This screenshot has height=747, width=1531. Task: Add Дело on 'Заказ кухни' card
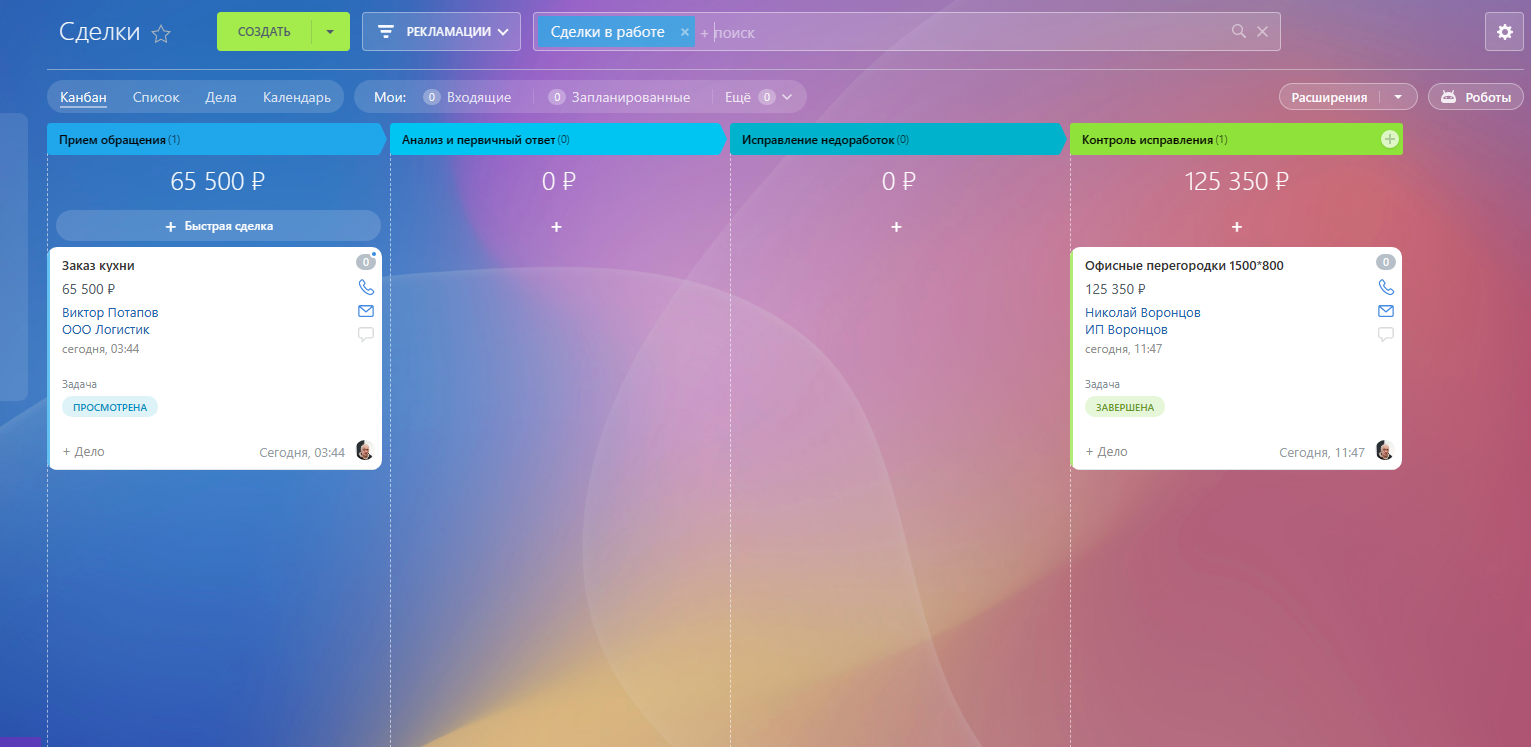click(x=84, y=452)
